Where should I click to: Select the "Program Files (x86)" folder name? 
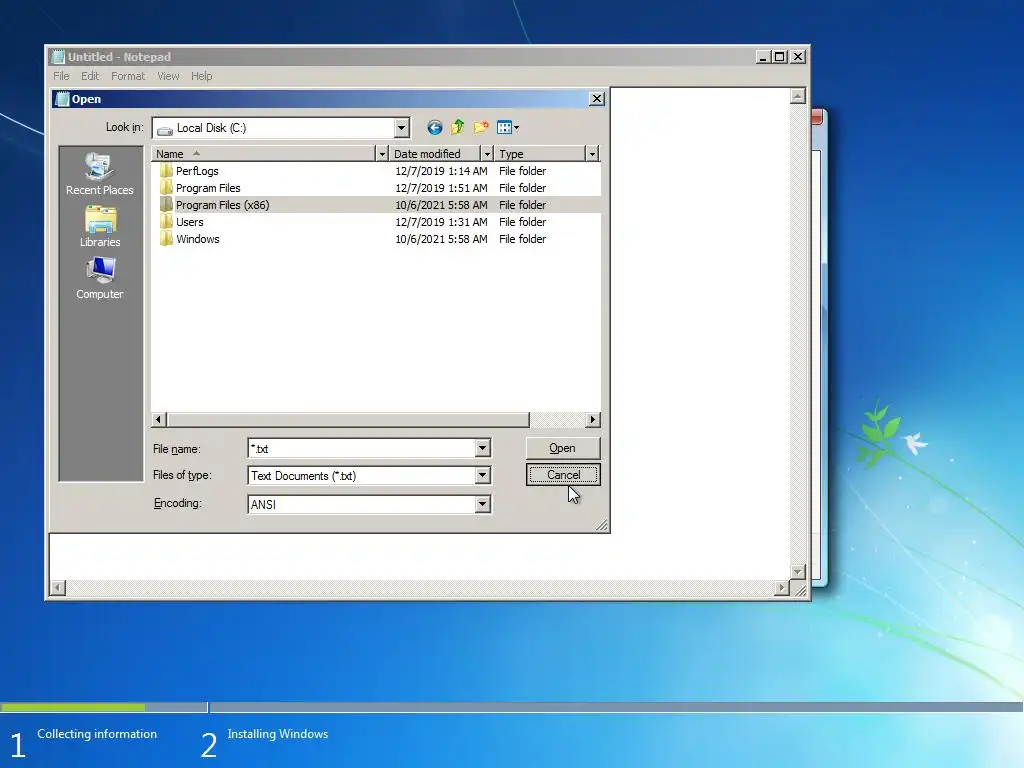tap(223, 205)
